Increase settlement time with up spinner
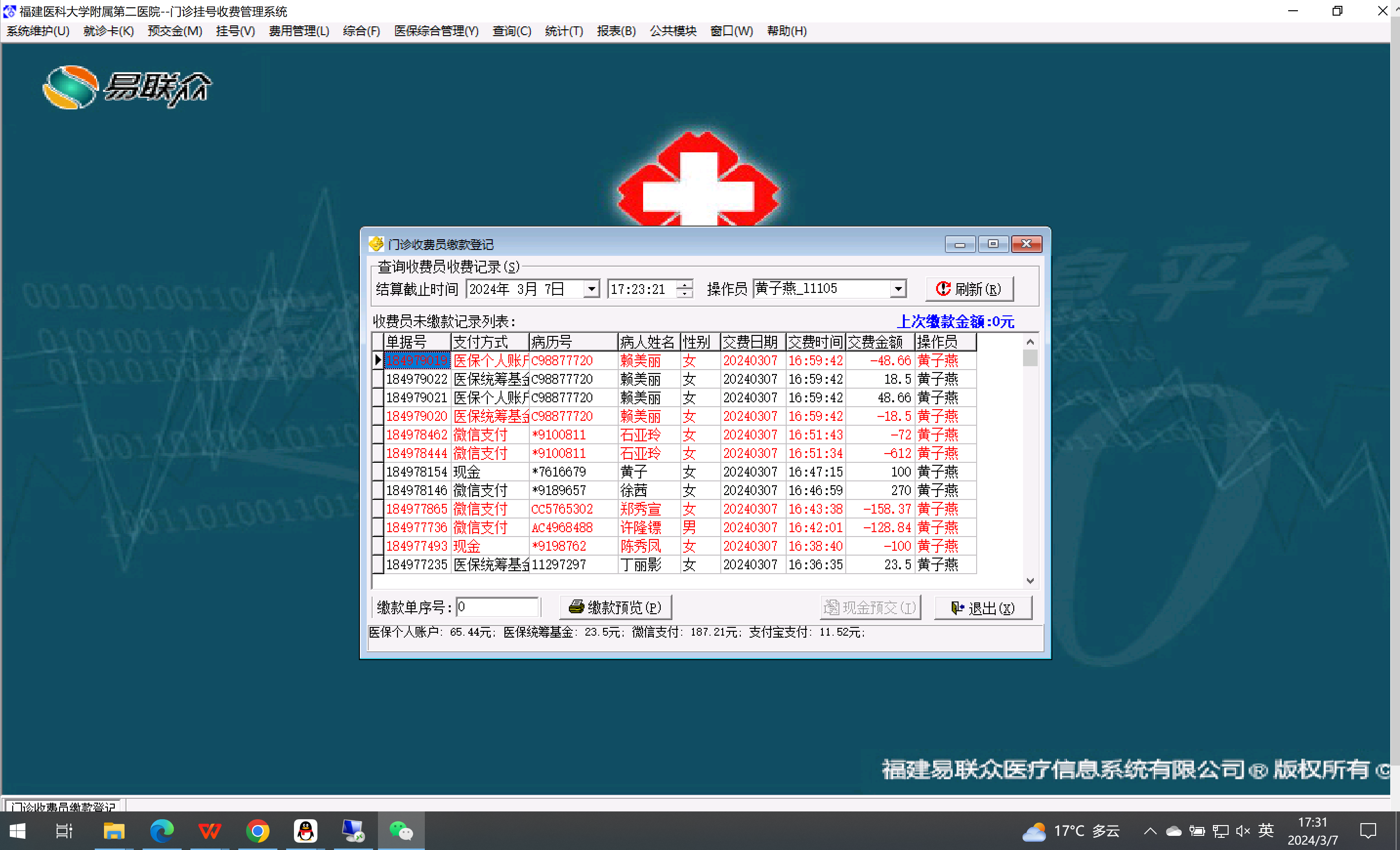The width and height of the screenshot is (1400, 850). (x=685, y=285)
